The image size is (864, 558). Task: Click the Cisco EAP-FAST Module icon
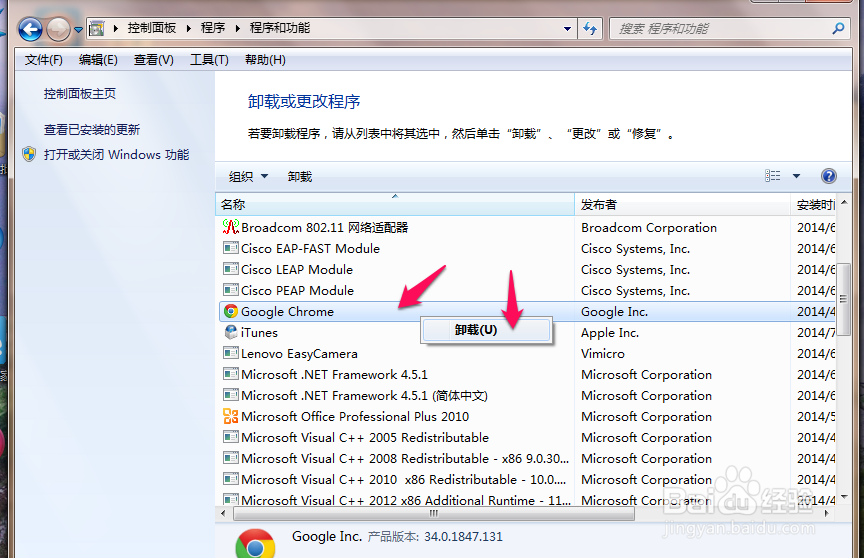coord(231,248)
